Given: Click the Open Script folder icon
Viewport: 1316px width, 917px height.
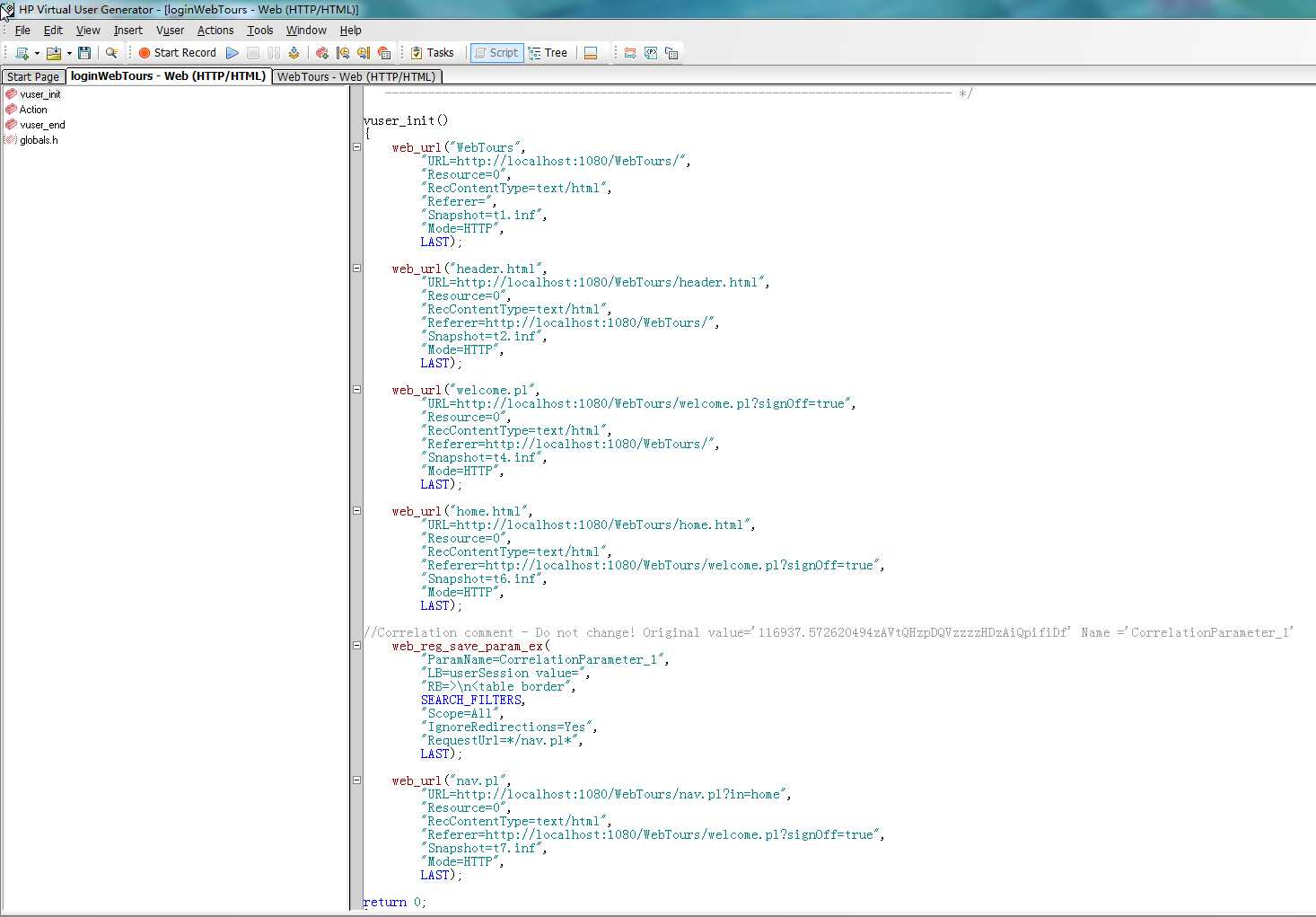Looking at the screenshot, I should tap(54, 53).
